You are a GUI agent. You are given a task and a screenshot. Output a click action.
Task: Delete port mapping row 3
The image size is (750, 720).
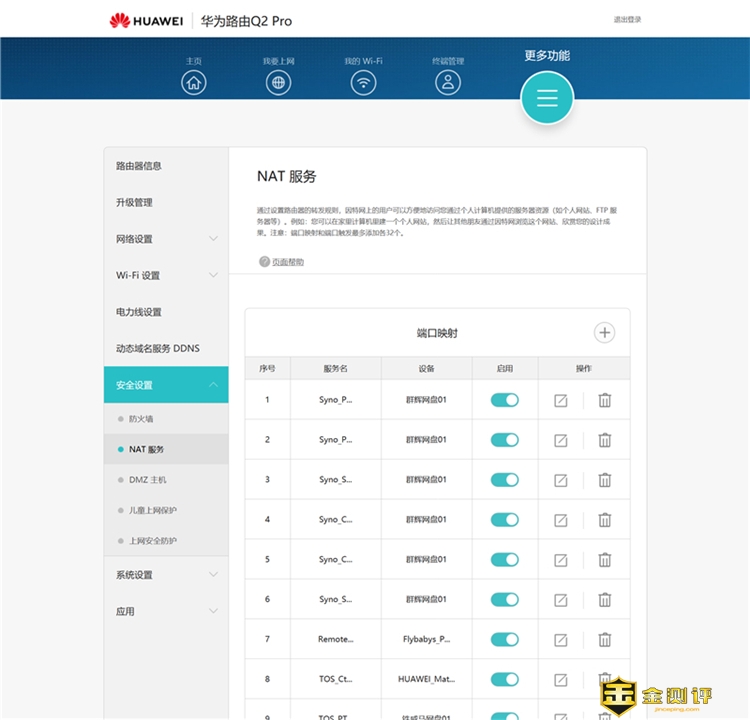pos(605,480)
